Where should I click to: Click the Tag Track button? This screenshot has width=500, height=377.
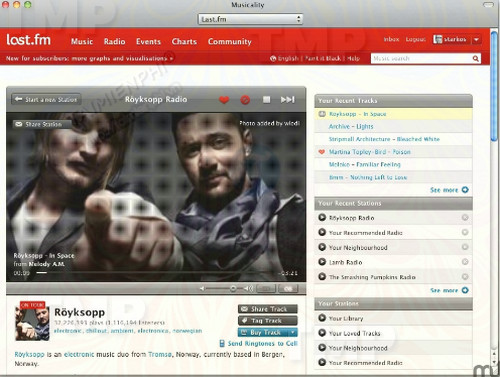(x=268, y=320)
